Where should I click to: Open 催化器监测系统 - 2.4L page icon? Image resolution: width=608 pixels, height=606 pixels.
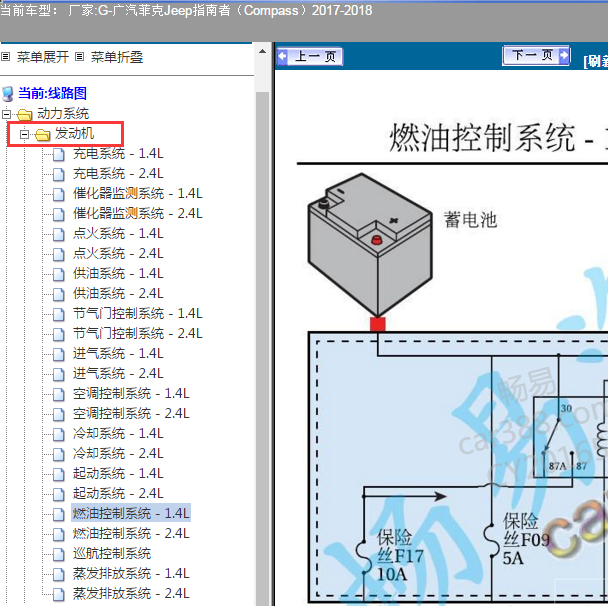point(59,214)
